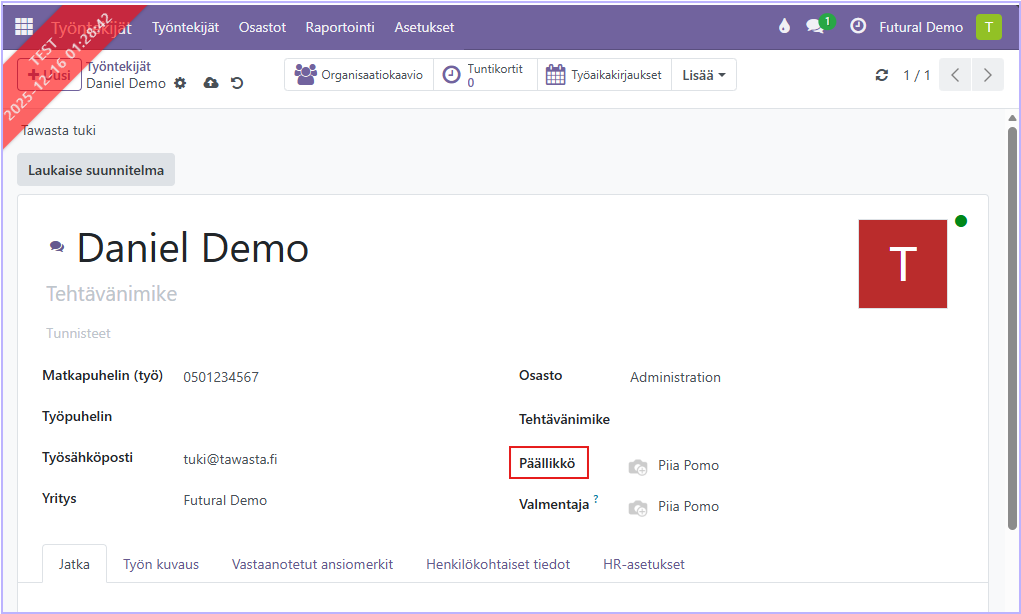
Task: Click the Työsähköposti field with tuki@tawasta.fi
Action: (231, 459)
